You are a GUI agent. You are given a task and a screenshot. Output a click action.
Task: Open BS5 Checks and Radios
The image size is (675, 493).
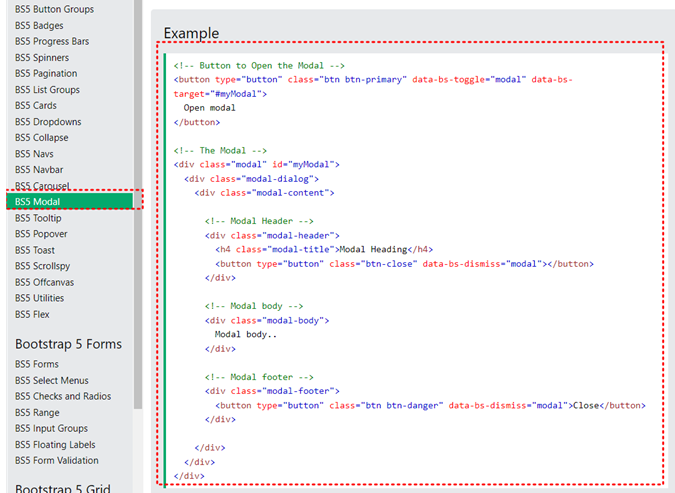[x=63, y=396]
